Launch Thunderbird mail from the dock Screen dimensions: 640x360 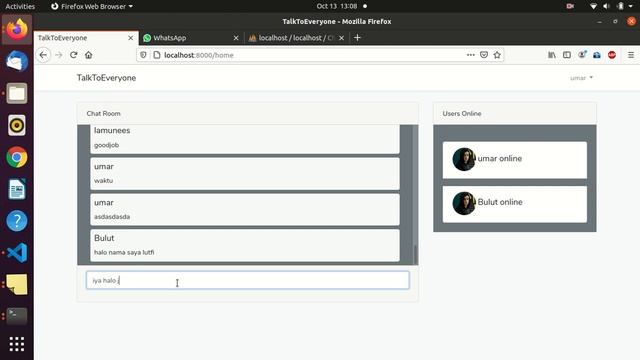pos(17,61)
